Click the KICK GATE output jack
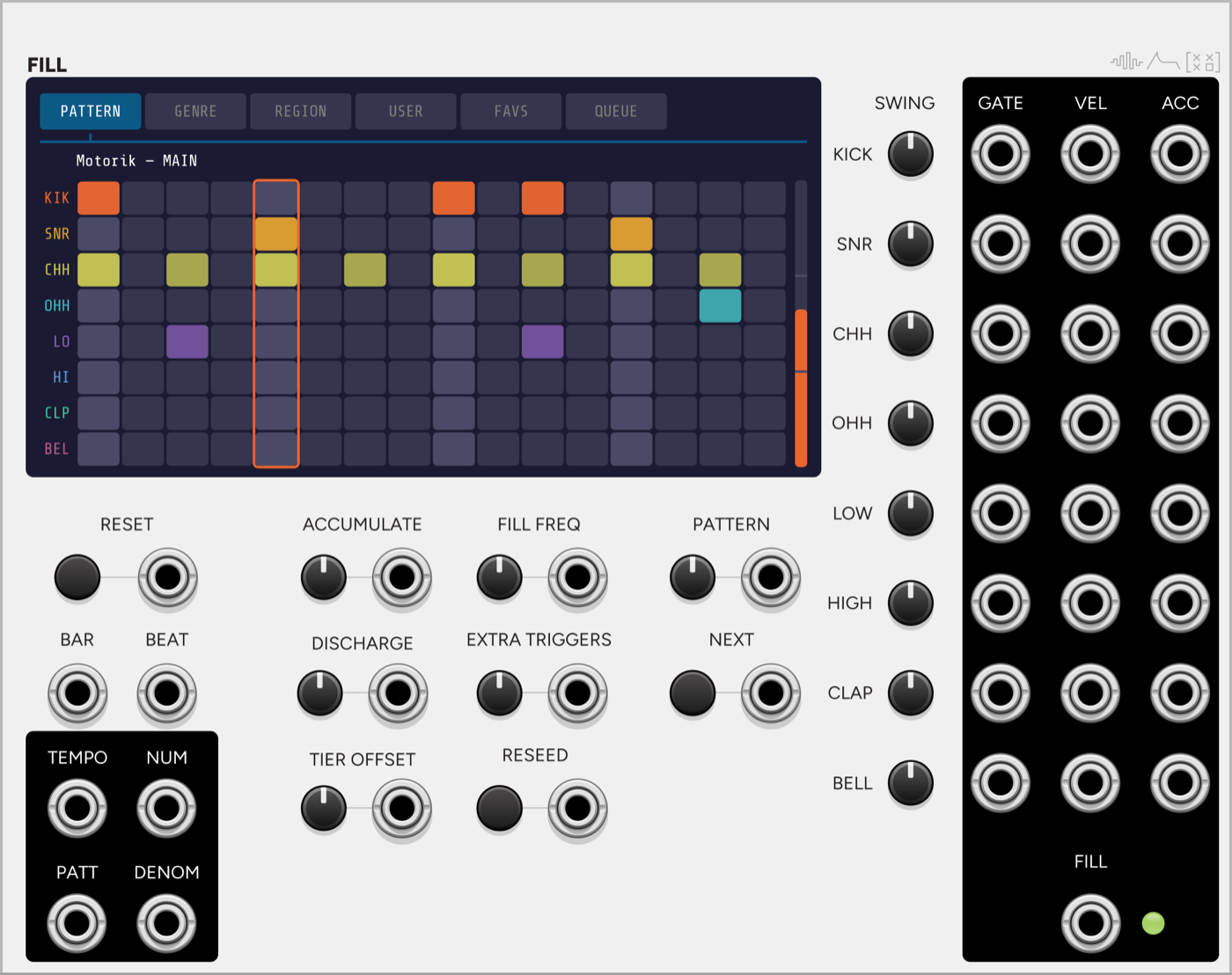 coord(1001,154)
